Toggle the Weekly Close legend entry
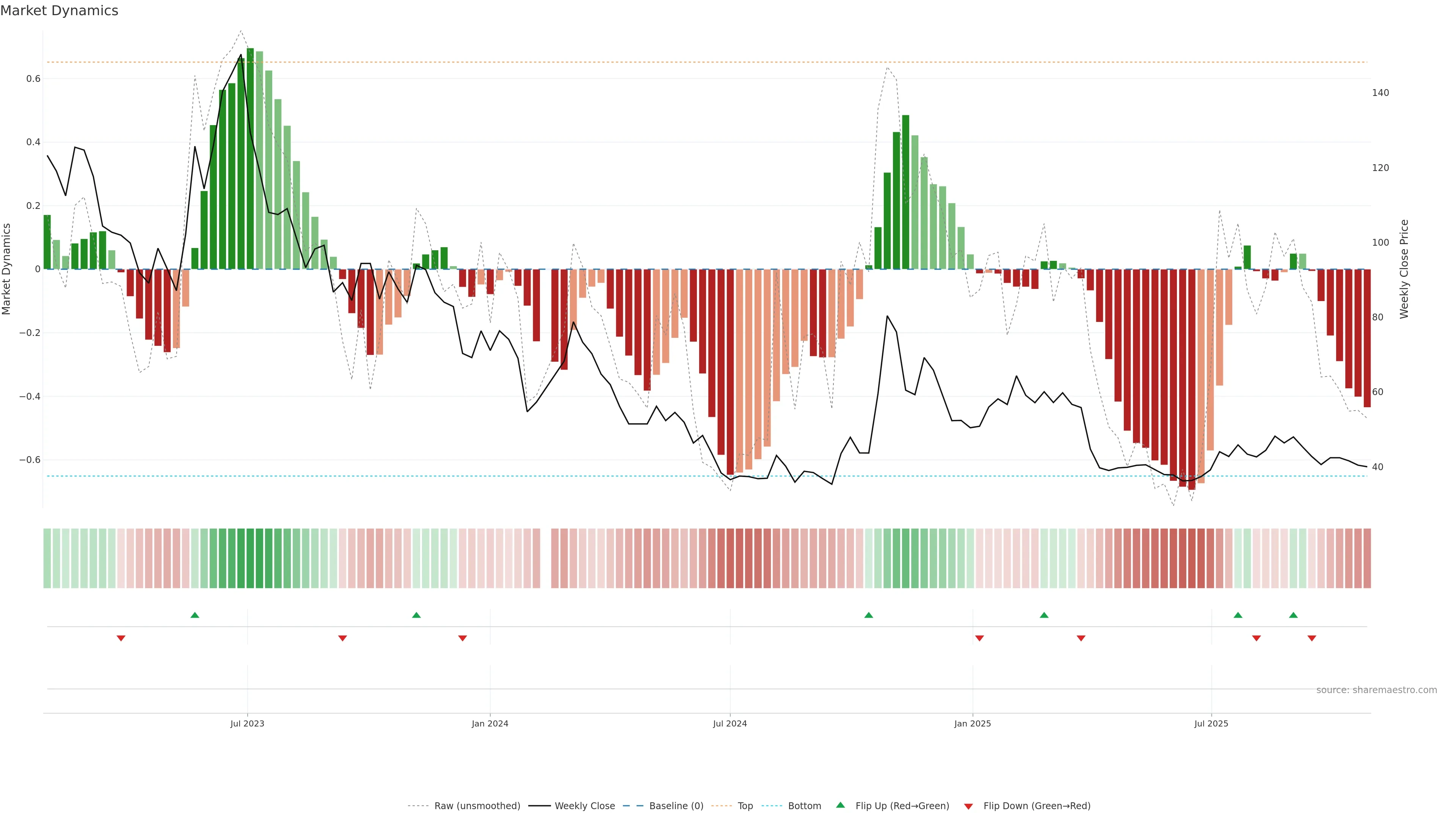 pos(584,806)
